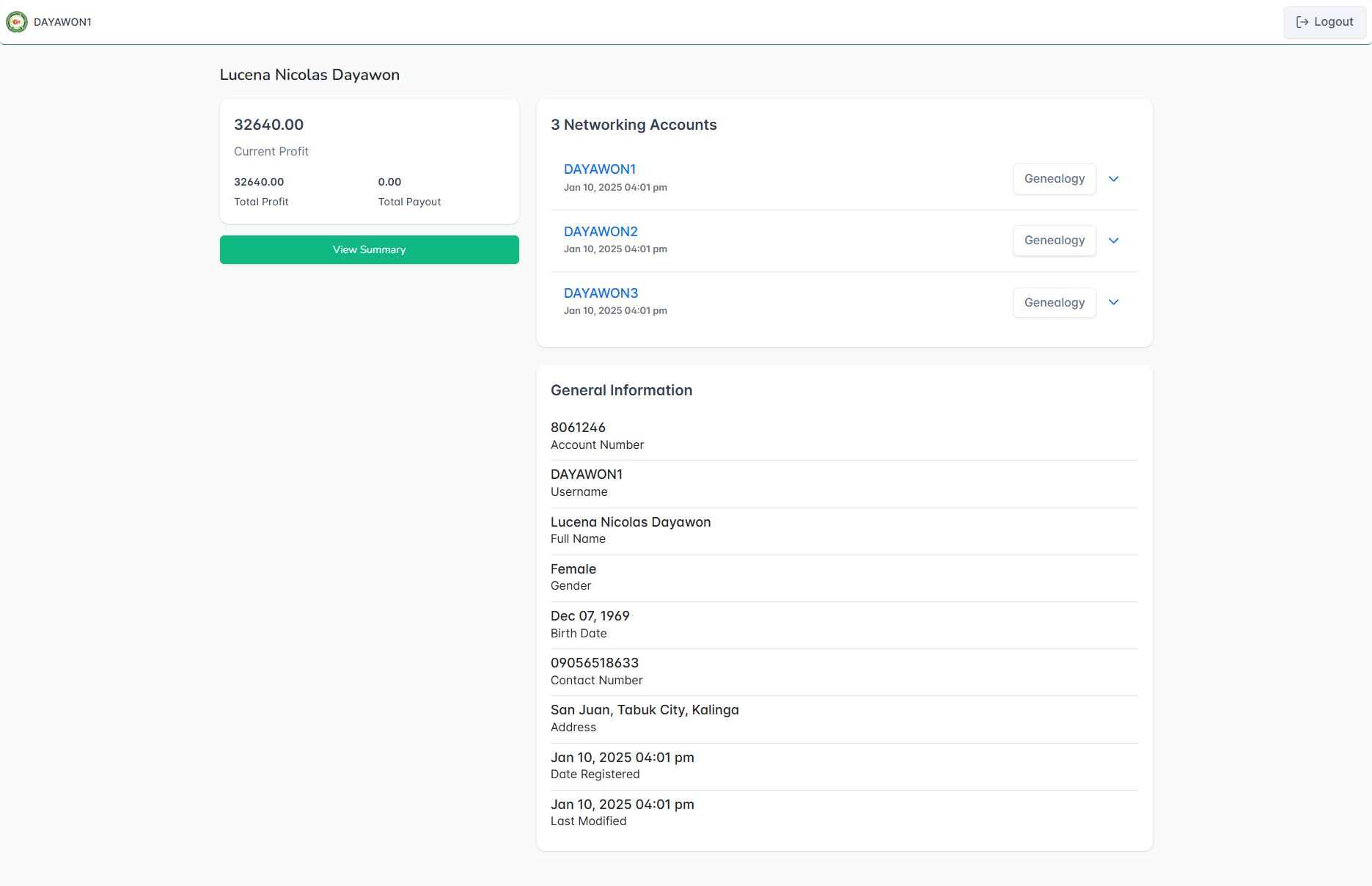Click the Current Profit amount 32640.00
The height and width of the screenshot is (886, 1372).
268,125
